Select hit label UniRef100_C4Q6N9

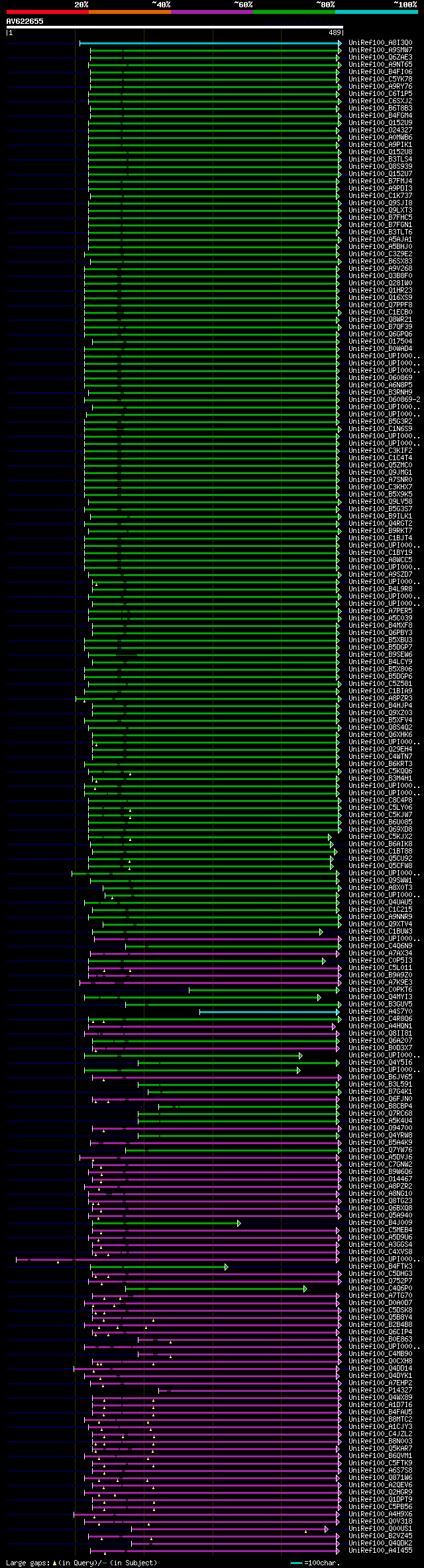tap(380, 946)
